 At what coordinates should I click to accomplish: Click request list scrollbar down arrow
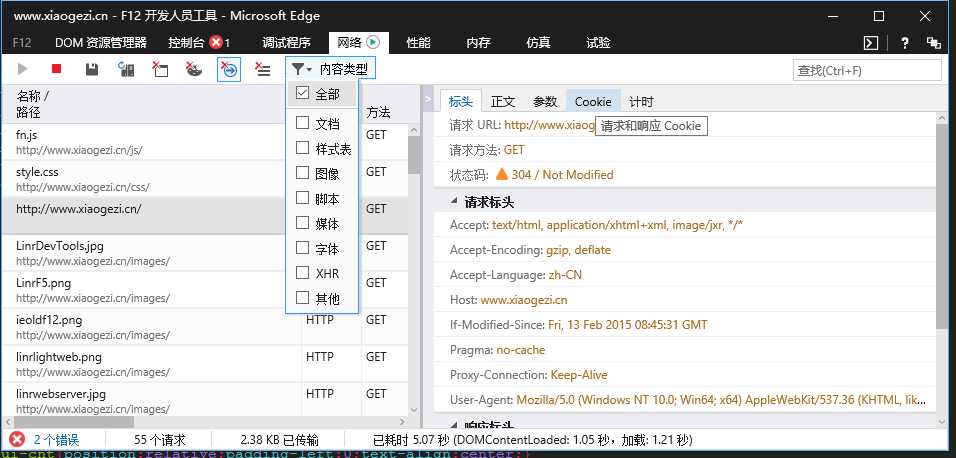(414, 410)
